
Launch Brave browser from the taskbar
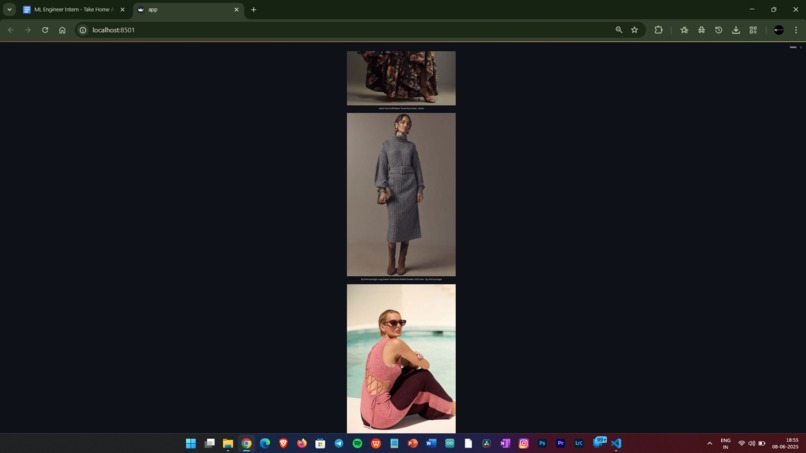283,443
